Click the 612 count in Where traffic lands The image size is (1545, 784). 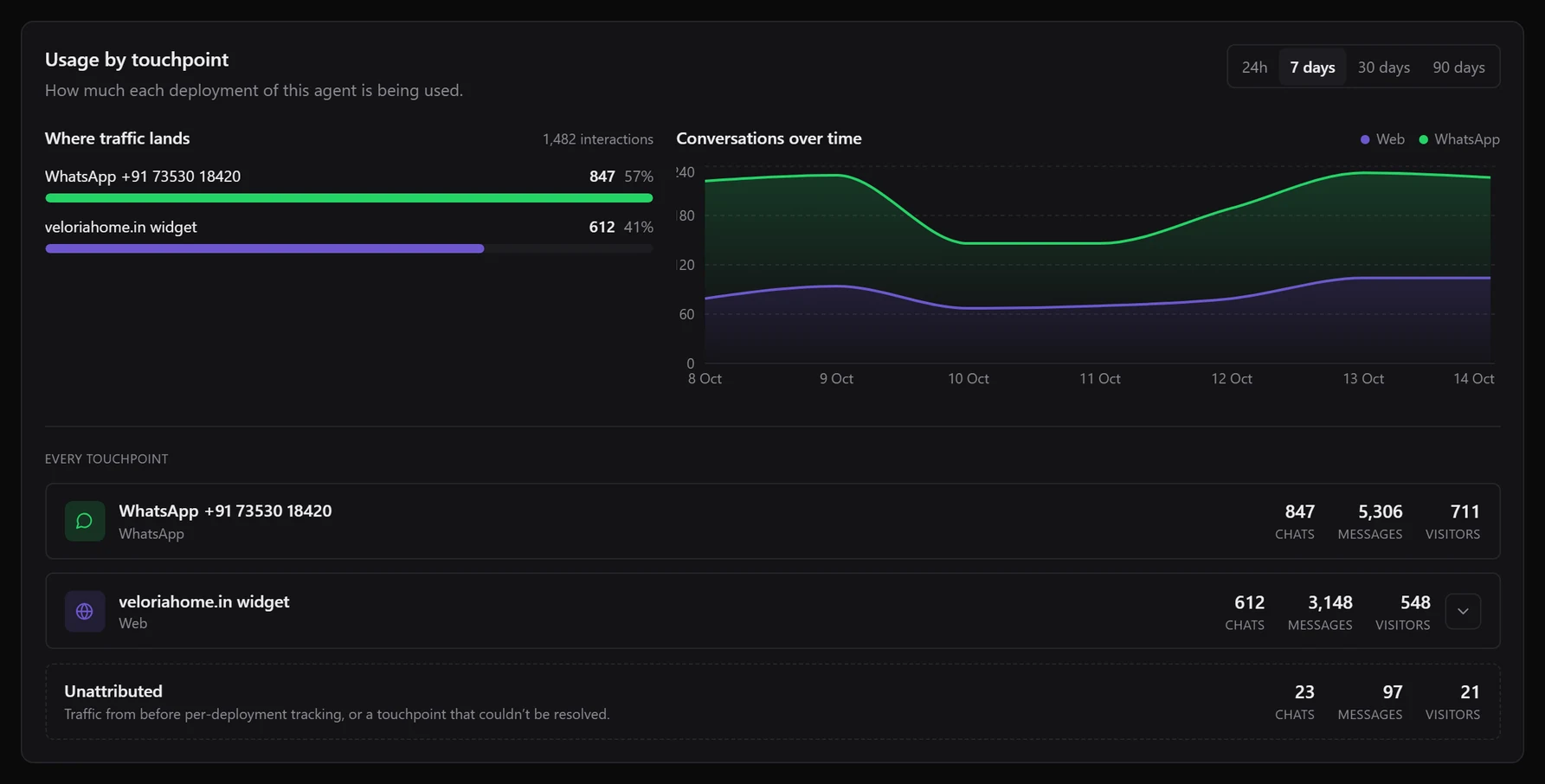[x=602, y=227]
